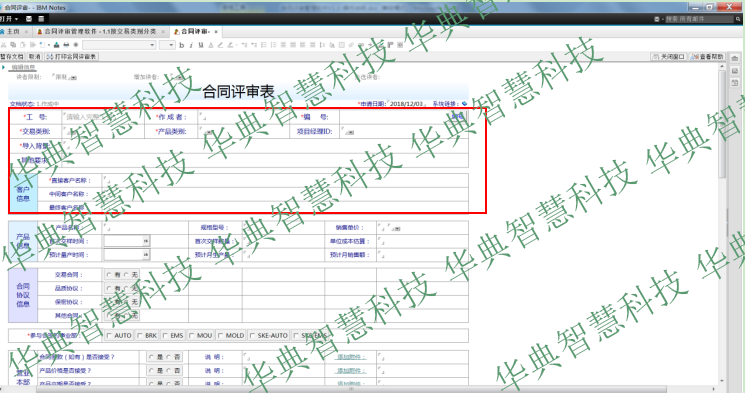Click the copy icon in toolbar
Viewport: 745px width, 393px height.
click(13, 45)
